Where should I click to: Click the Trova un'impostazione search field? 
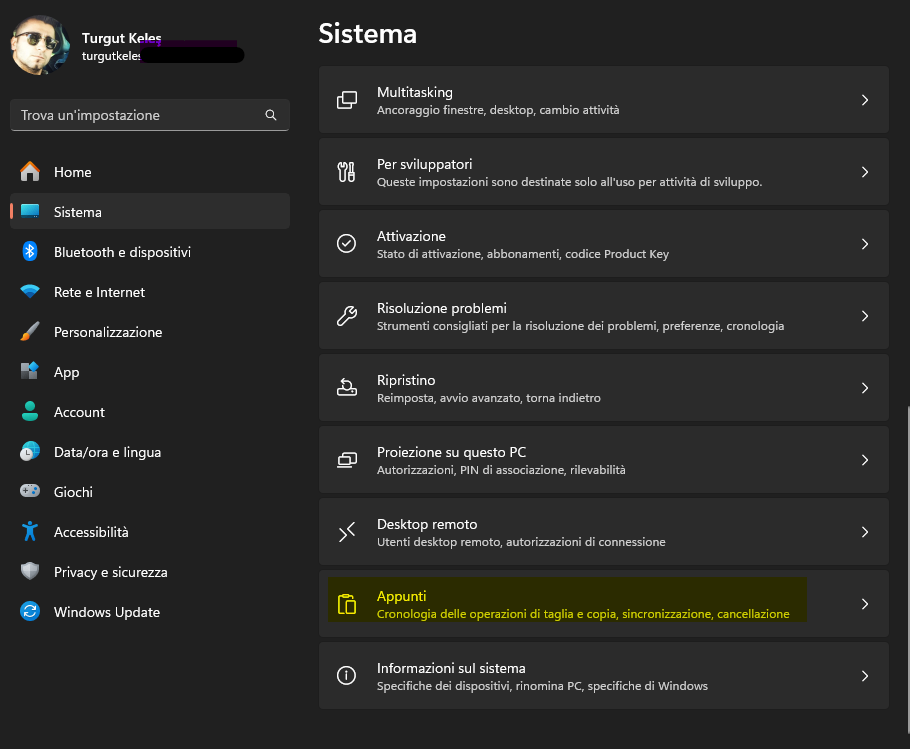point(140,116)
